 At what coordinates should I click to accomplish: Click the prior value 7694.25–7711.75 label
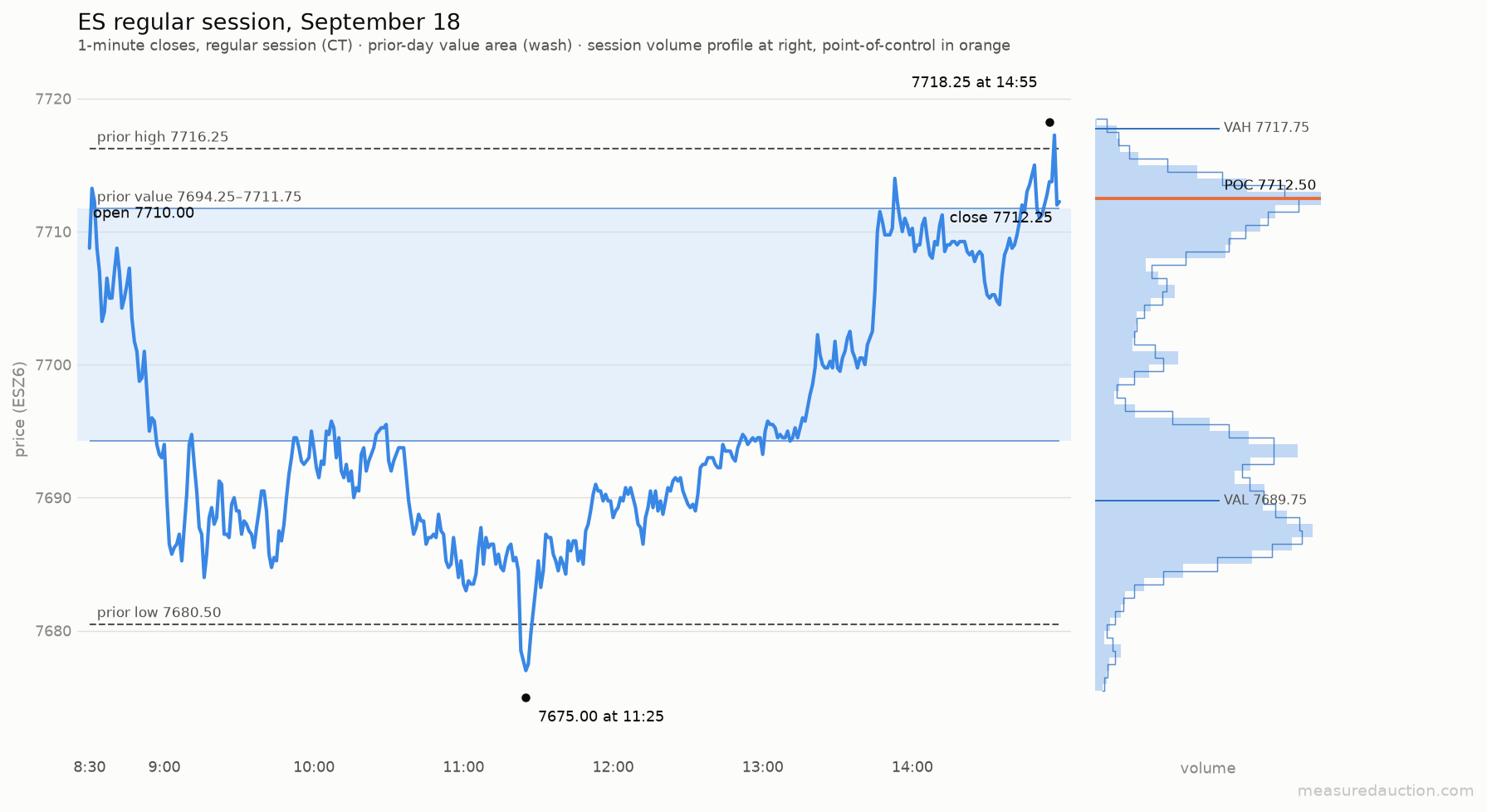[x=199, y=197]
